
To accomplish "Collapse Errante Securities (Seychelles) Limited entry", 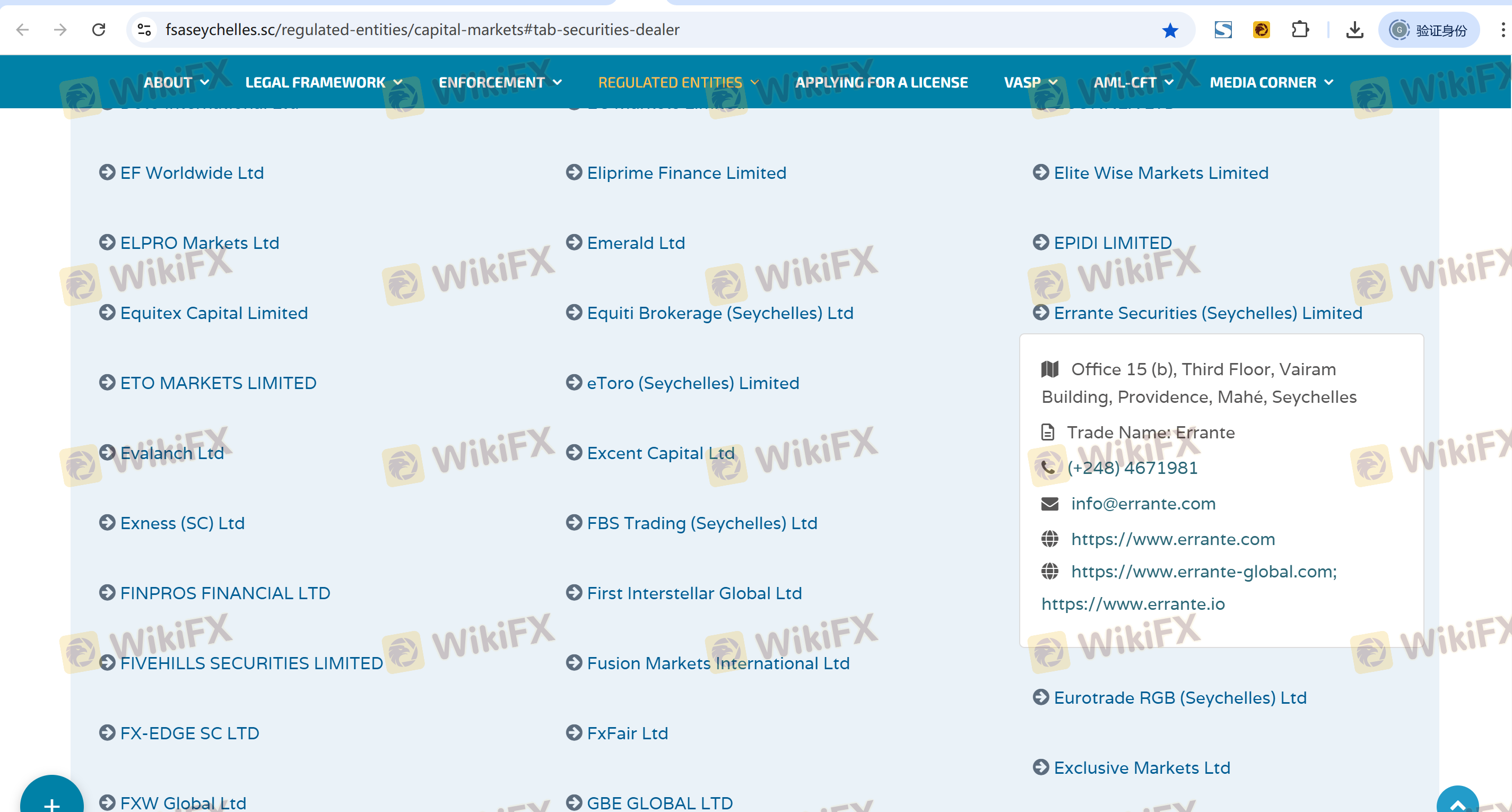I will click(x=1207, y=313).
